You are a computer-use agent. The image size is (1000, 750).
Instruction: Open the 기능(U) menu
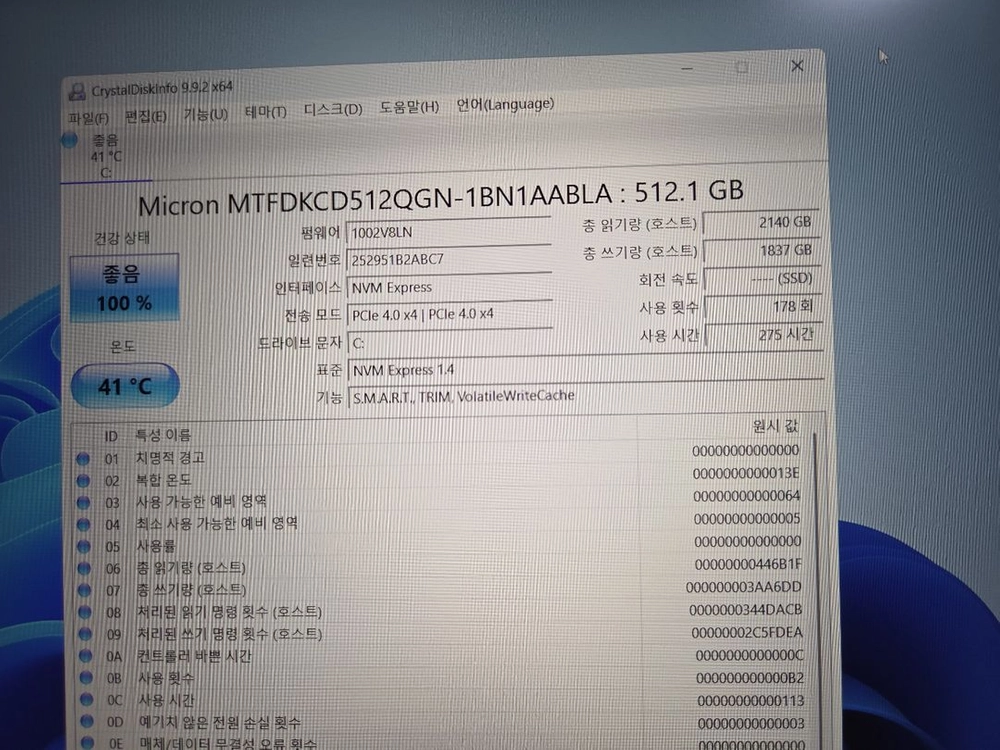click(x=205, y=114)
